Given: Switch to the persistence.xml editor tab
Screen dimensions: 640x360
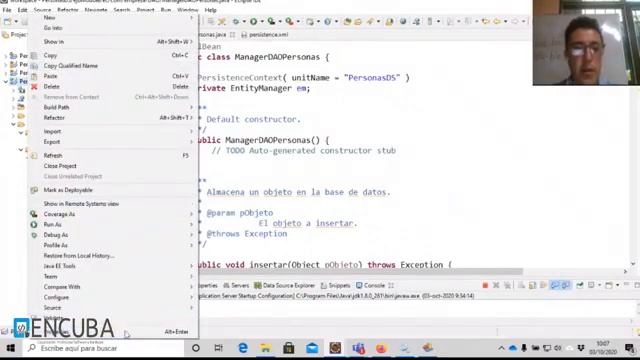Looking at the screenshot, I should [x=265, y=35].
